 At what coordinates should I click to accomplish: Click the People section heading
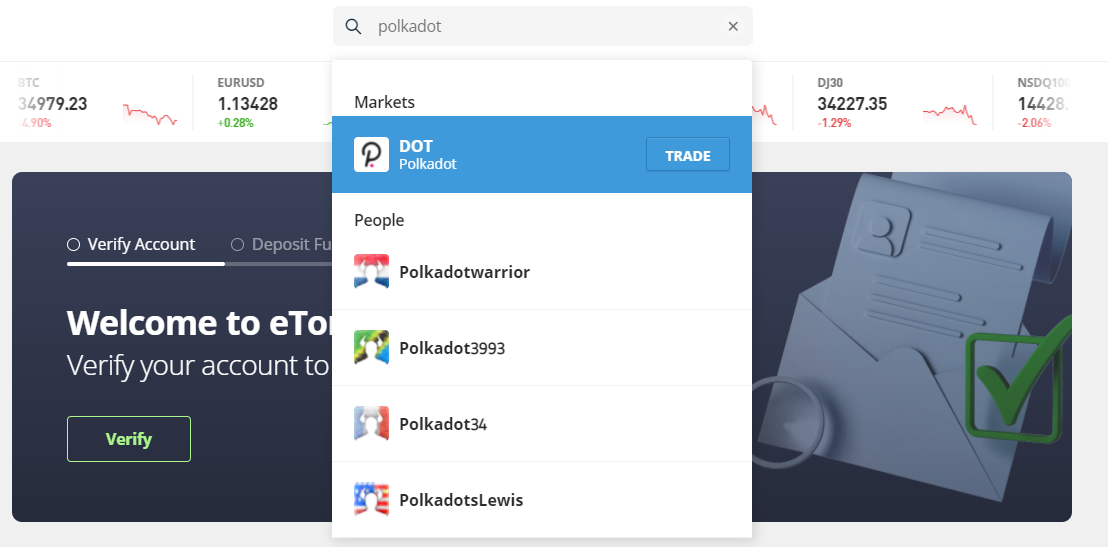pos(379,220)
